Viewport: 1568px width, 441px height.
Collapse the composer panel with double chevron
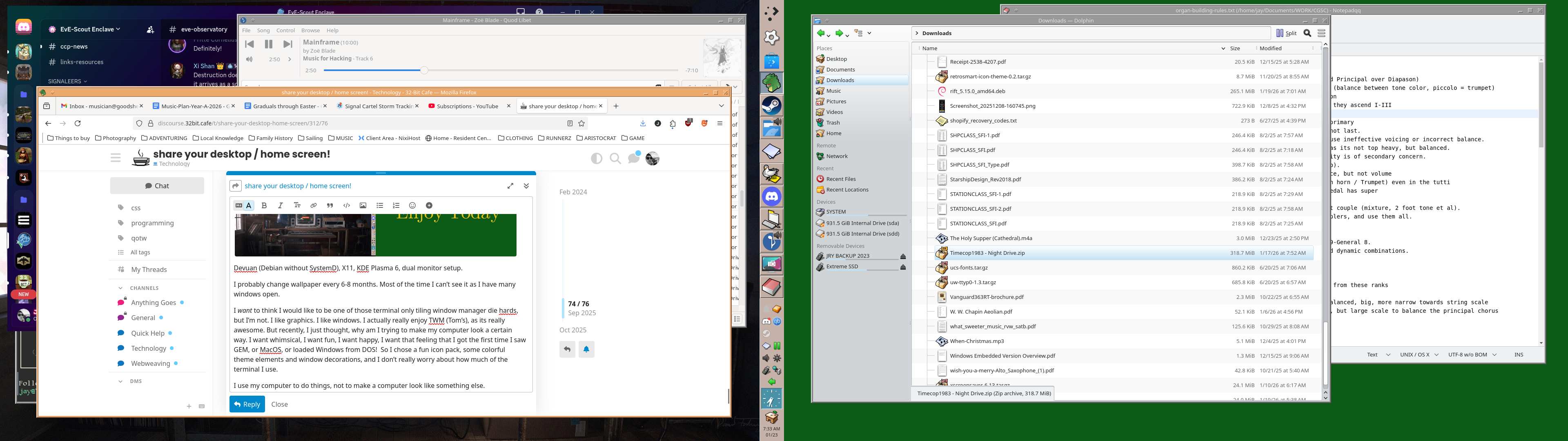(x=526, y=186)
